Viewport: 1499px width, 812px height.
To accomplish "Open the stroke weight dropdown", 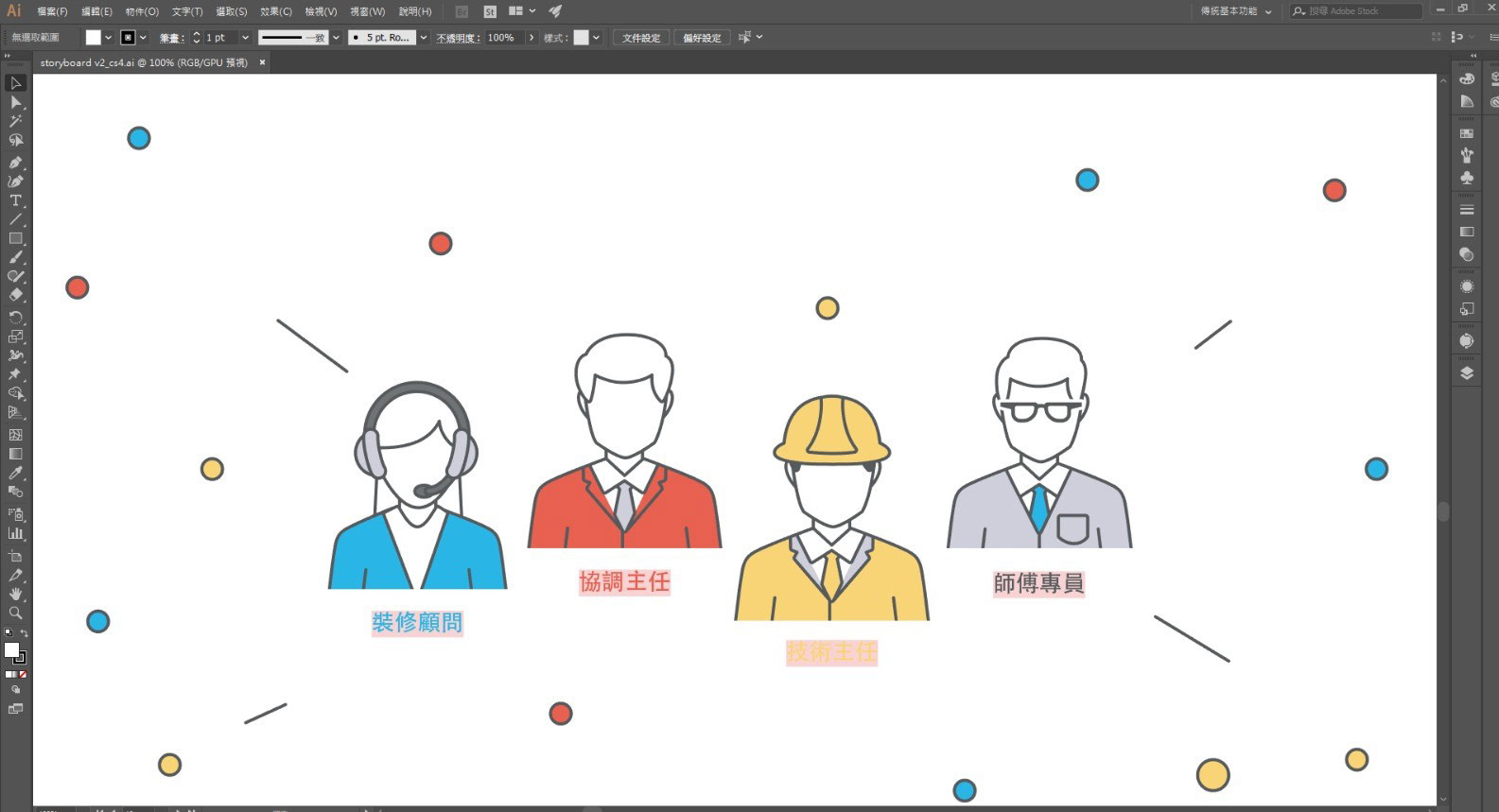I will [x=245, y=38].
